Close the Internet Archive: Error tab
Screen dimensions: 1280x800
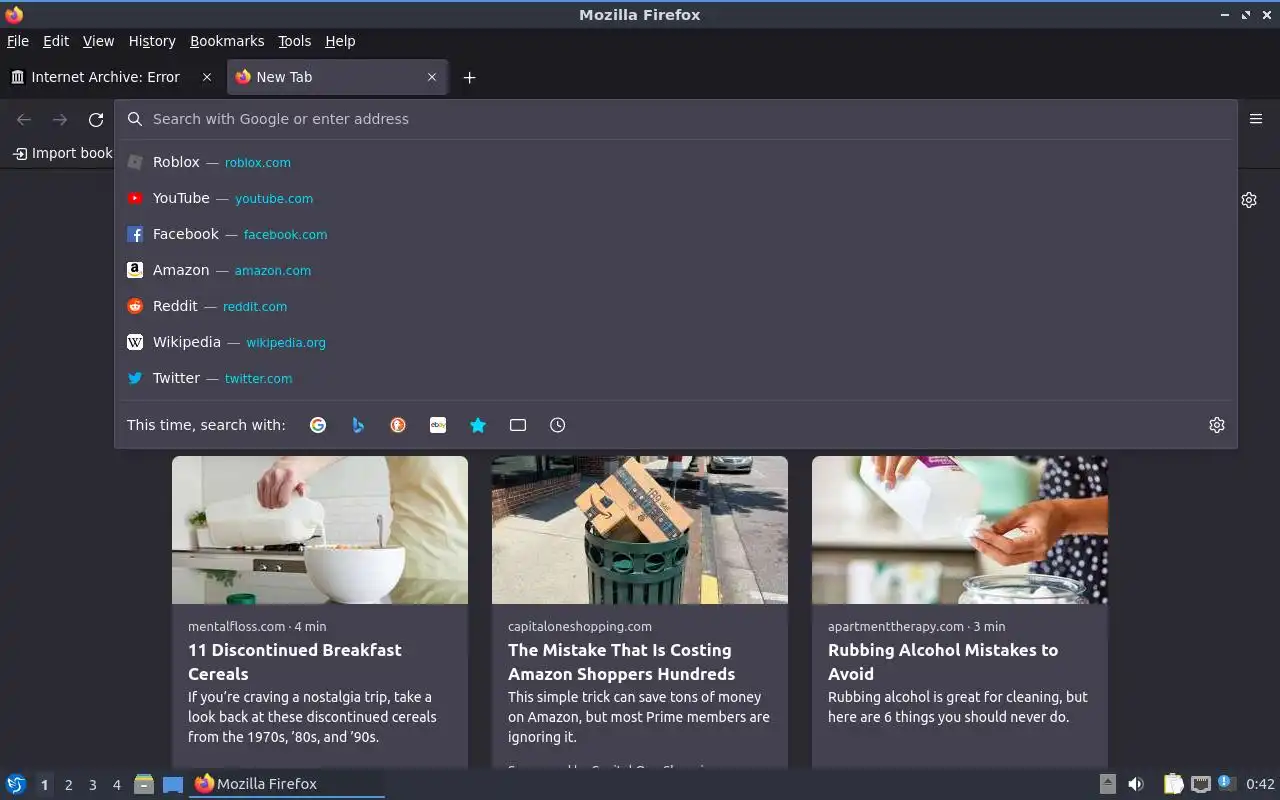tap(207, 77)
